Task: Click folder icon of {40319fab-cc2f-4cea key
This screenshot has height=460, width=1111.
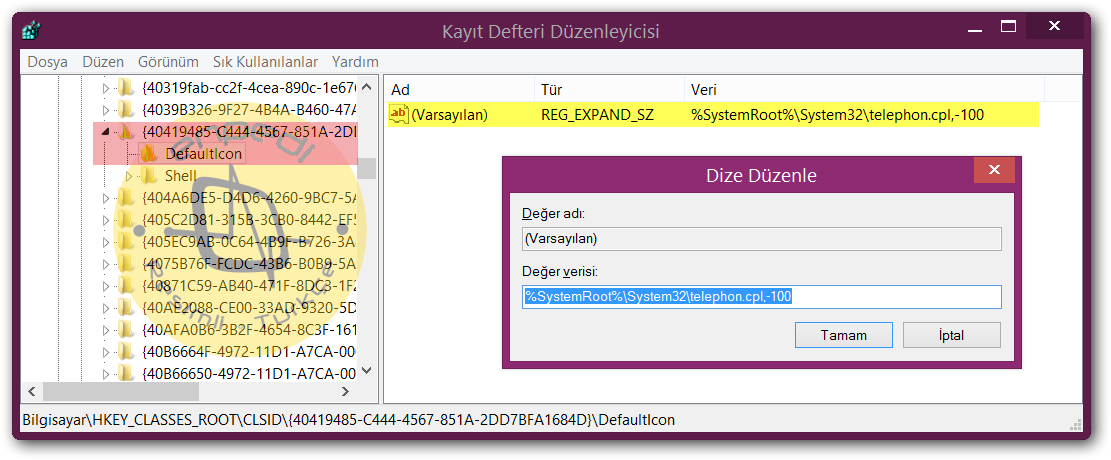Action: 126,88
